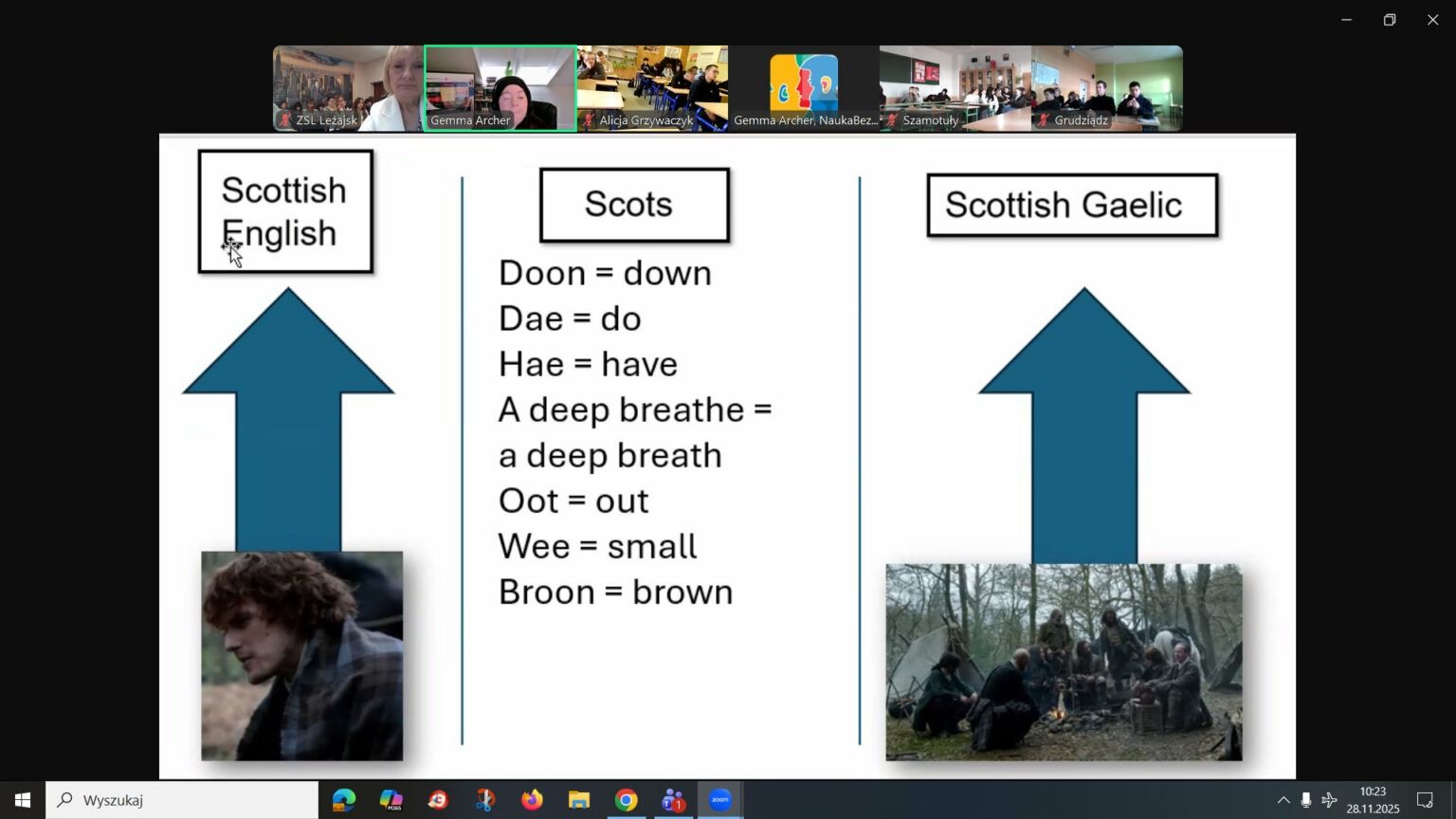The height and width of the screenshot is (819, 1456).
Task: Select the Grudziądz participant video tile
Action: pos(1107,88)
